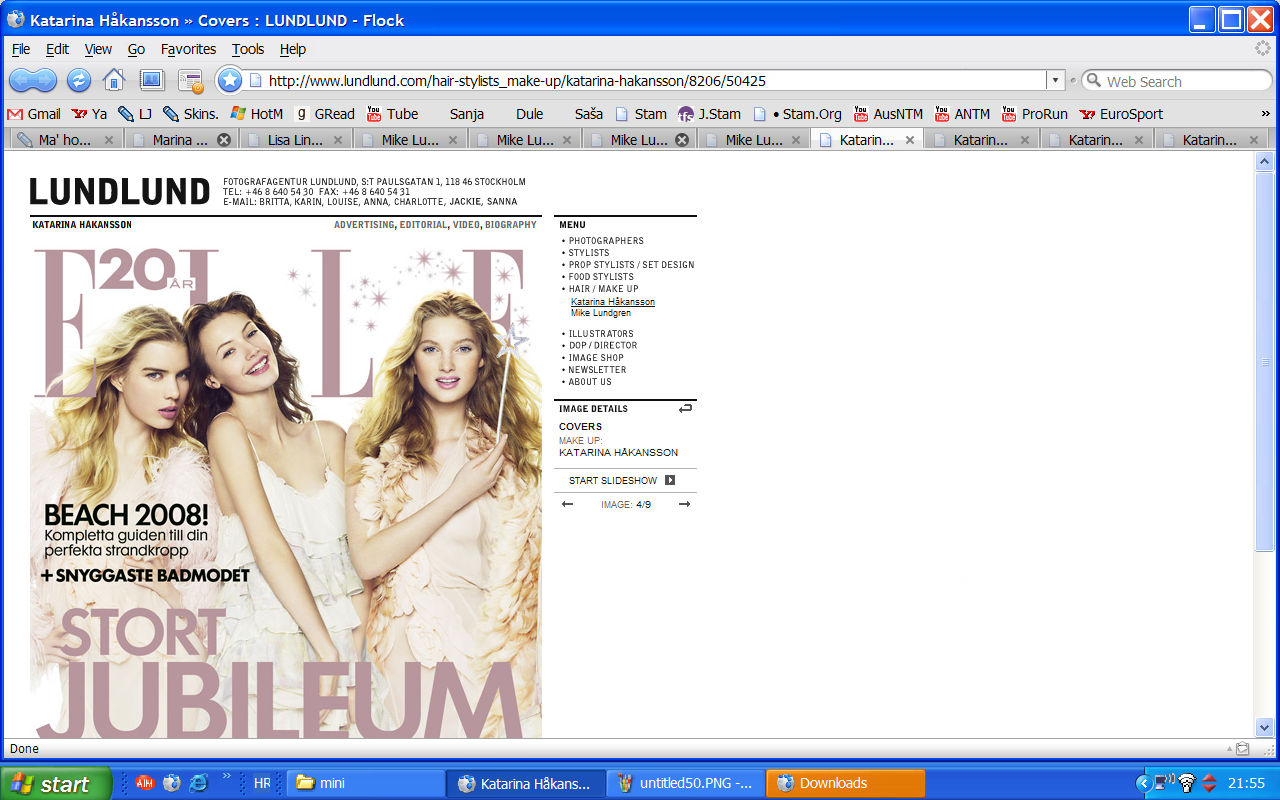Open the LJ bookmark
1280x800 pixels.
(x=135, y=114)
